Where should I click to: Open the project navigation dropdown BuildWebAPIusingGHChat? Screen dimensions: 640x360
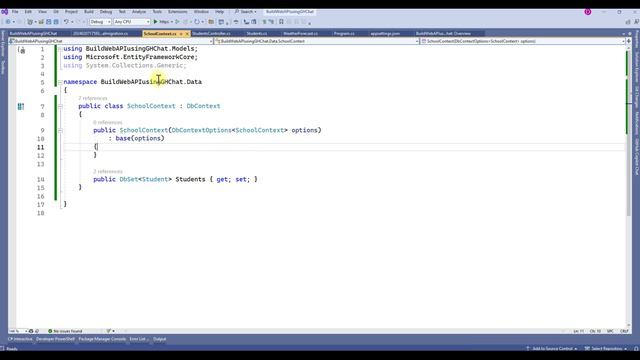coord(111,41)
